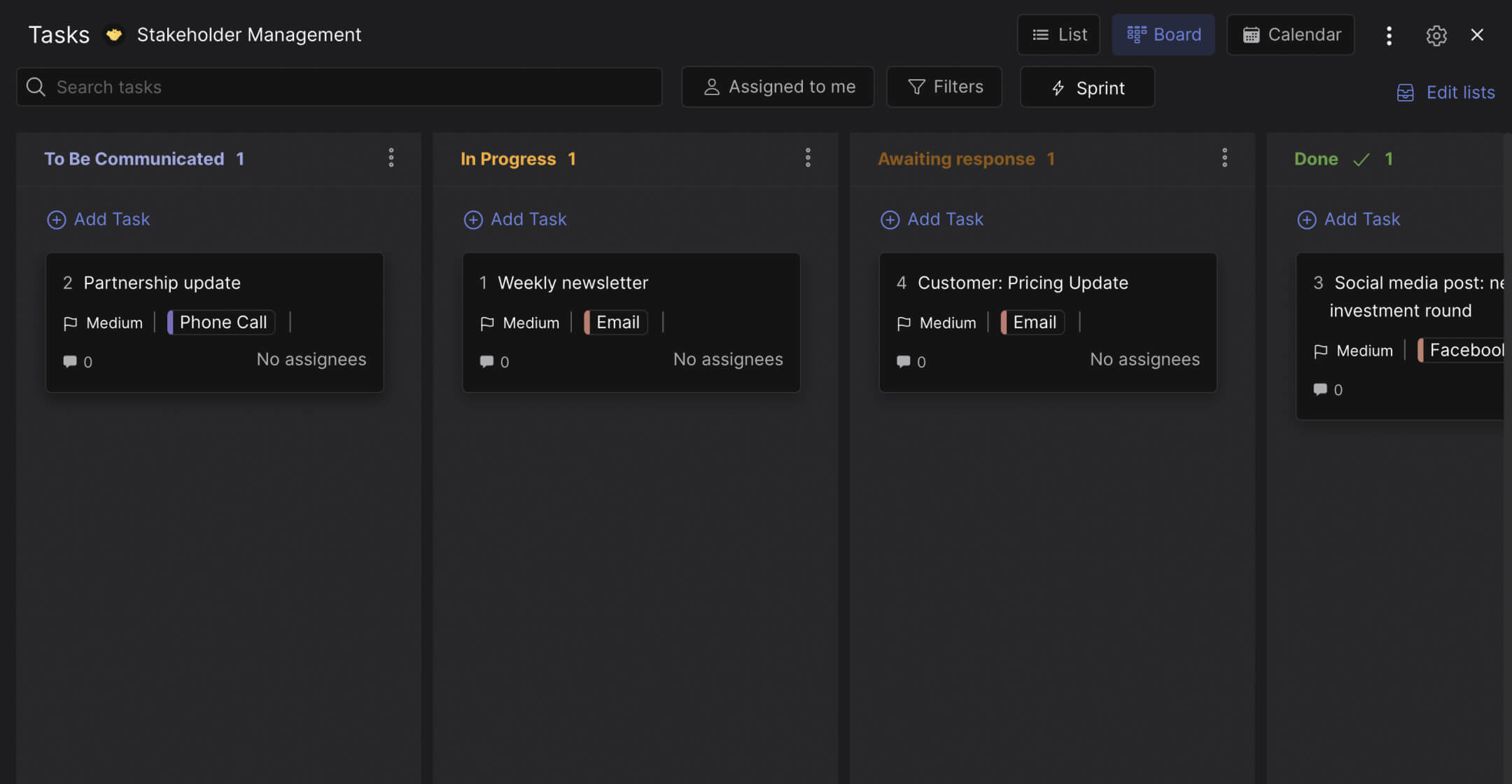Viewport: 1512px width, 784px height.
Task: Open the settings gear icon
Action: (x=1436, y=35)
